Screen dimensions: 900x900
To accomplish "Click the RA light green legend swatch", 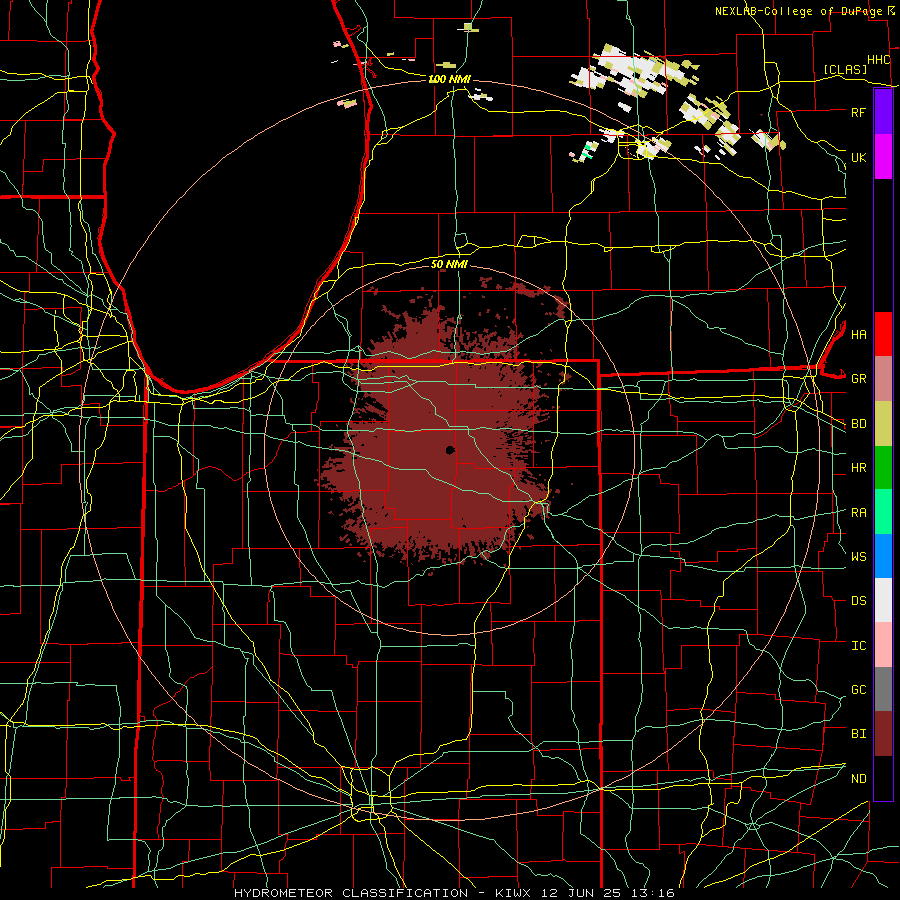I will point(883,512).
